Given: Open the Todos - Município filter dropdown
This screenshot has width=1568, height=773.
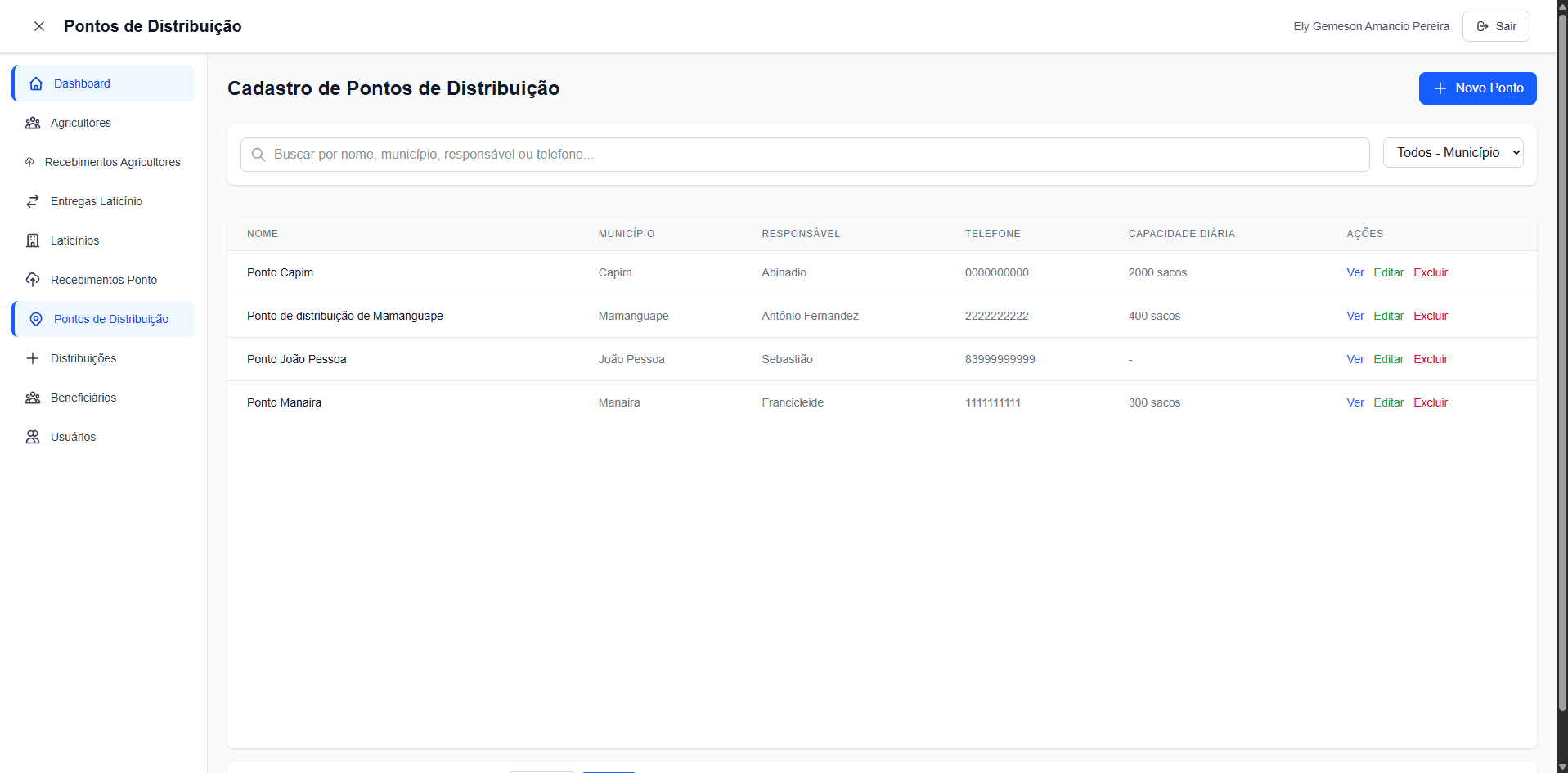Looking at the screenshot, I should point(1453,153).
